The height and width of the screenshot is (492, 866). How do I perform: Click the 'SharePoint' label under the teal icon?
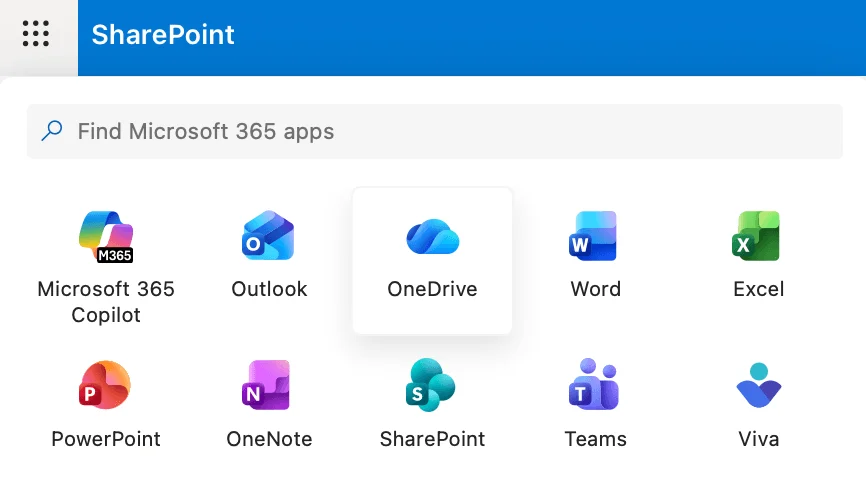pos(432,439)
